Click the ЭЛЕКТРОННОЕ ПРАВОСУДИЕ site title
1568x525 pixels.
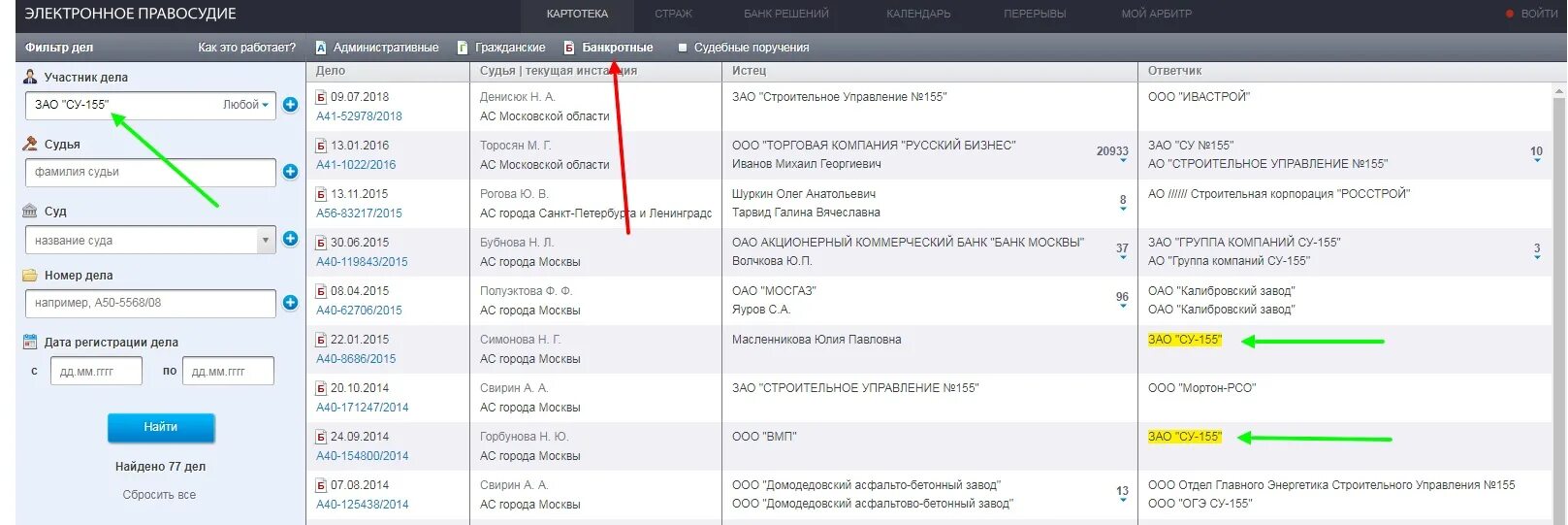click(x=130, y=14)
